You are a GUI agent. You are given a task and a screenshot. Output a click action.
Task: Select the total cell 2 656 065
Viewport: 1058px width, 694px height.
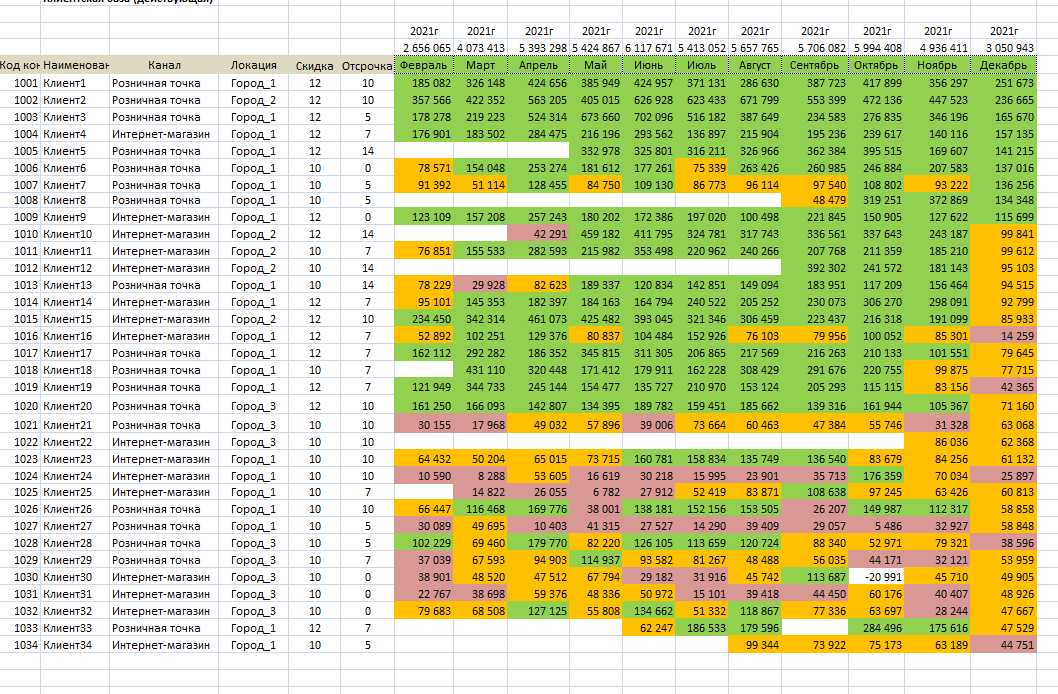(x=424, y=48)
